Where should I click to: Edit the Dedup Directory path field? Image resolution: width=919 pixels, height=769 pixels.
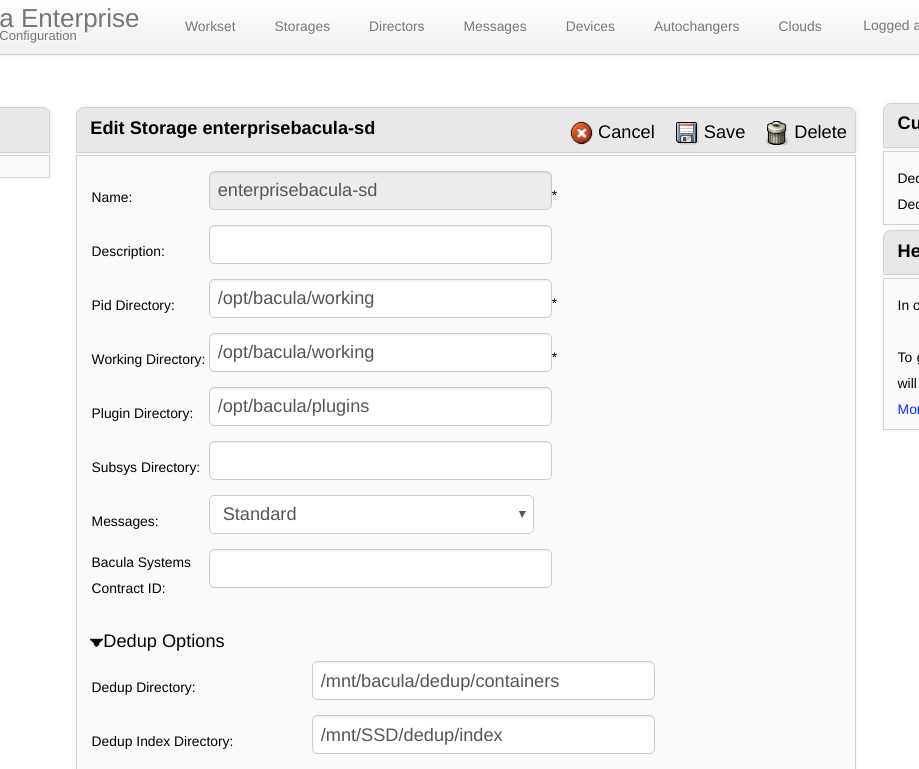pos(484,680)
